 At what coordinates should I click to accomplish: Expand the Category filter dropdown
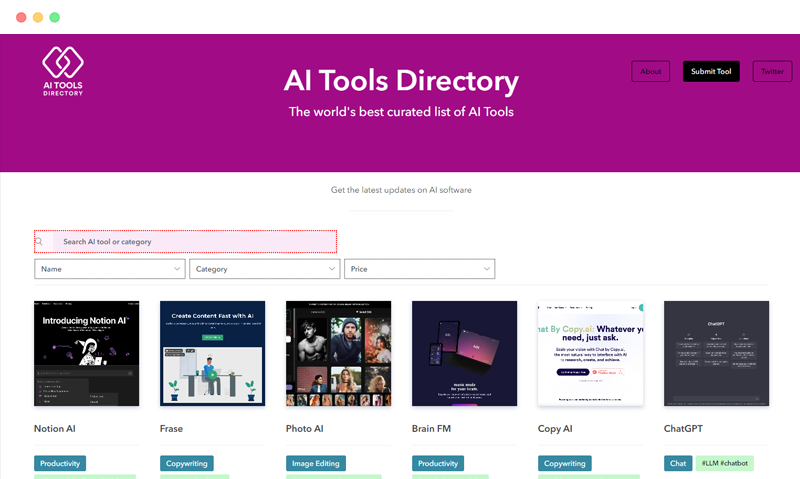click(264, 269)
